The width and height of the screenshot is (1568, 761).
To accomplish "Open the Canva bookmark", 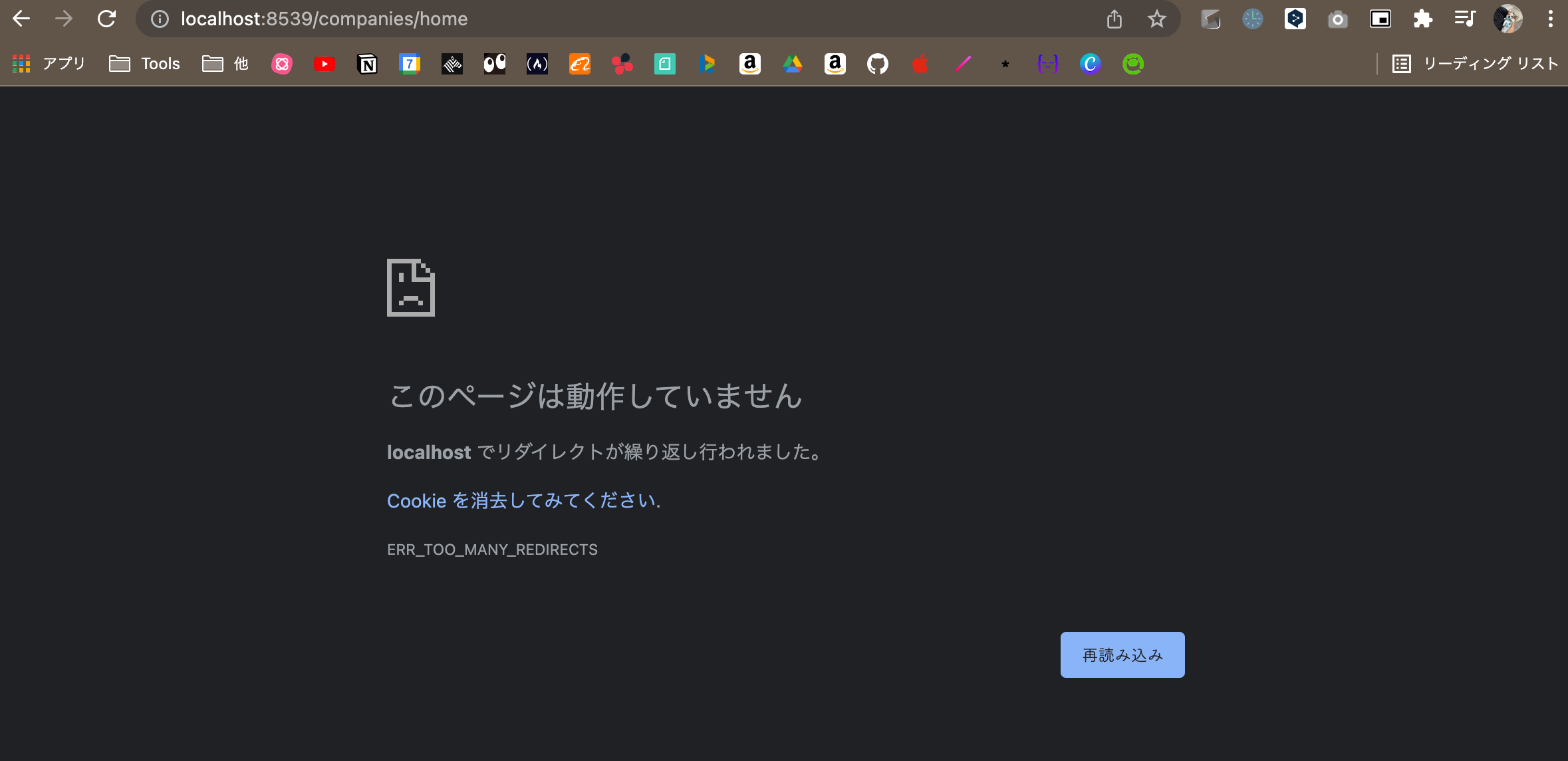I will click(1090, 64).
